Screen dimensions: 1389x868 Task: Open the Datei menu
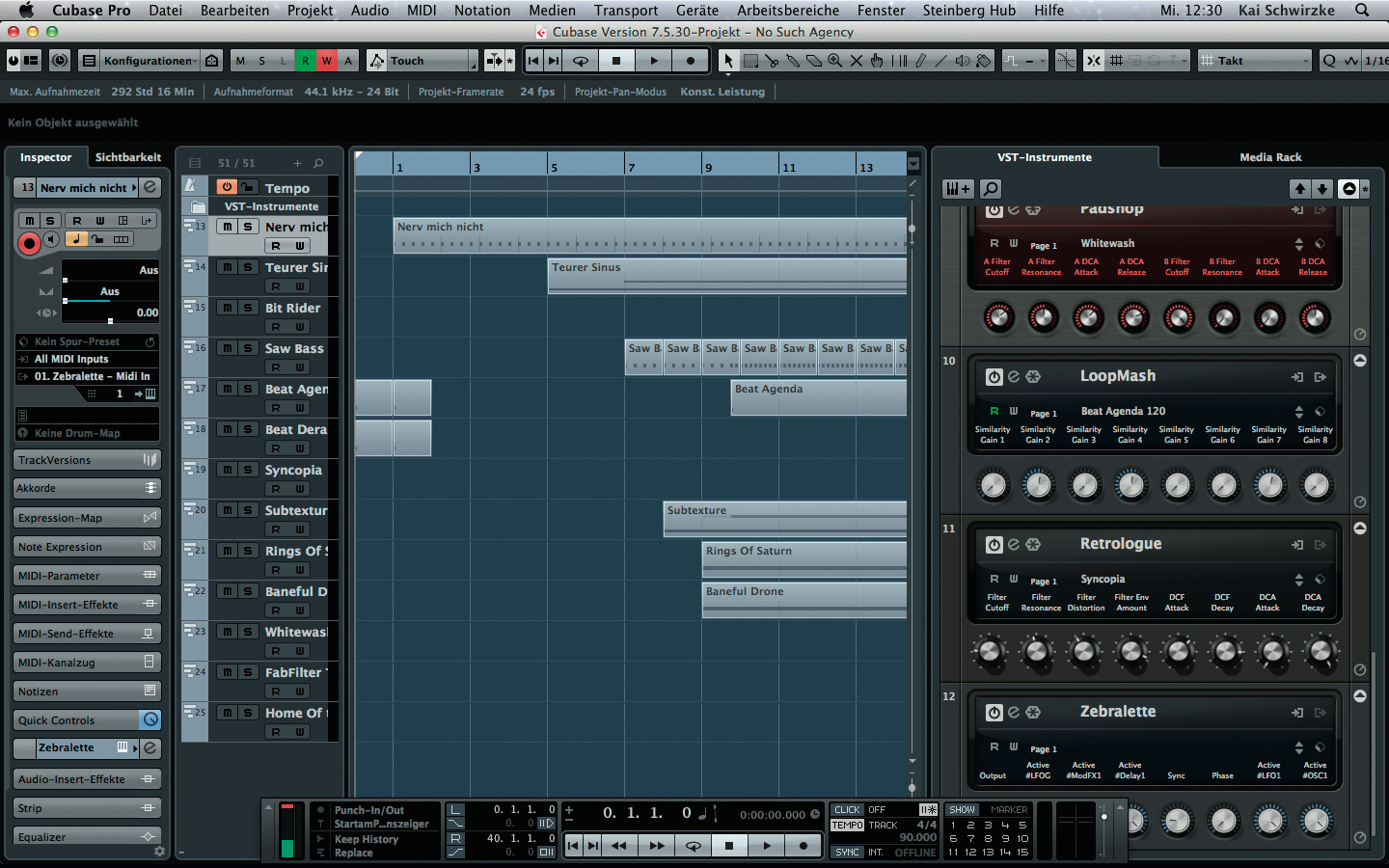[x=165, y=11]
